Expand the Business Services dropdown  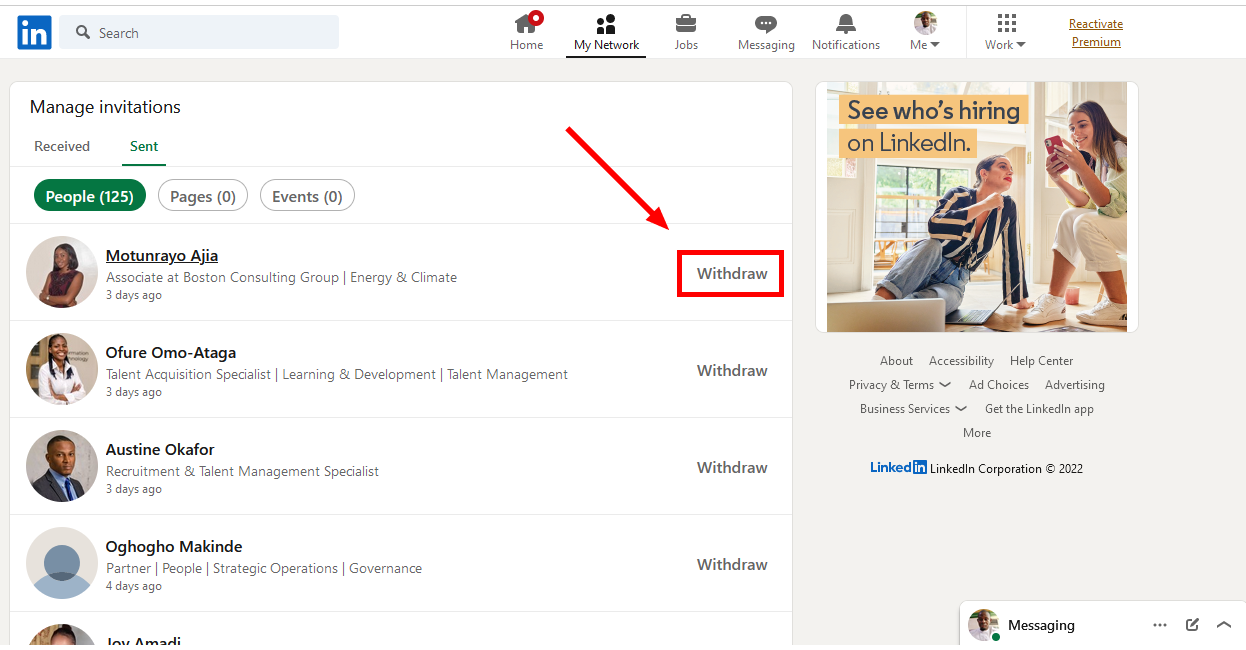(x=913, y=409)
